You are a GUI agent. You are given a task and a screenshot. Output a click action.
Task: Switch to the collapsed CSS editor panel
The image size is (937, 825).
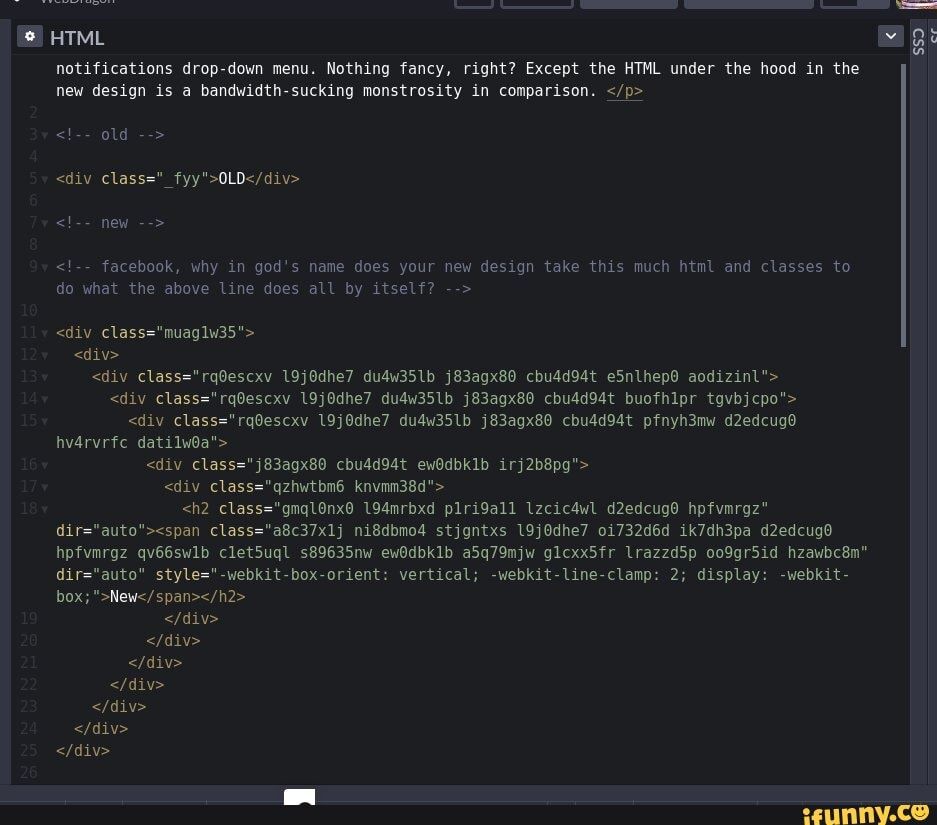[x=918, y=42]
